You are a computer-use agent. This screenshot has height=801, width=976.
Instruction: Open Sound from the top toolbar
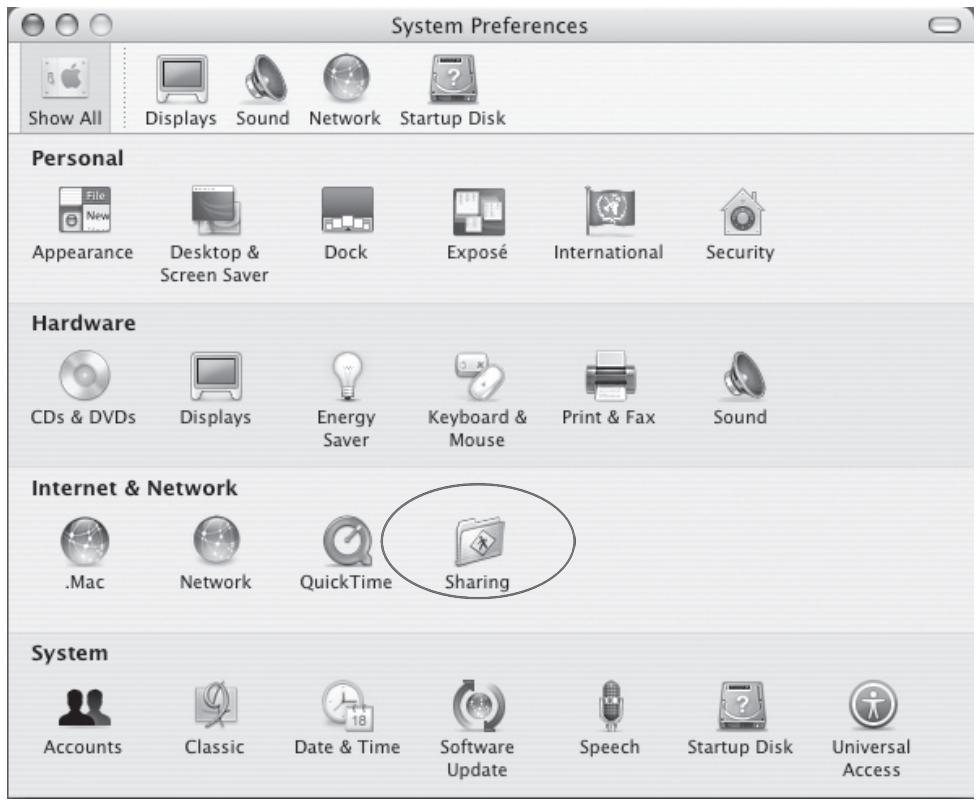(263, 90)
